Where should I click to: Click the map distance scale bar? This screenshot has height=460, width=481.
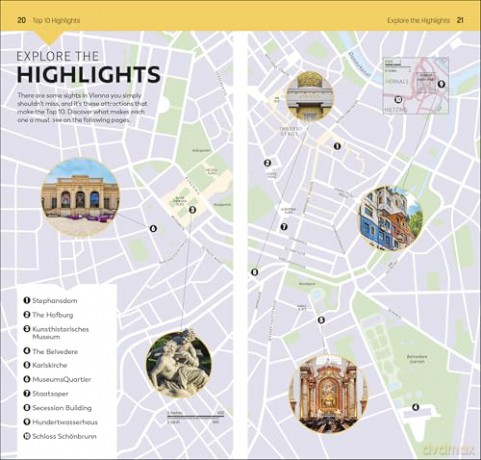coord(195,417)
